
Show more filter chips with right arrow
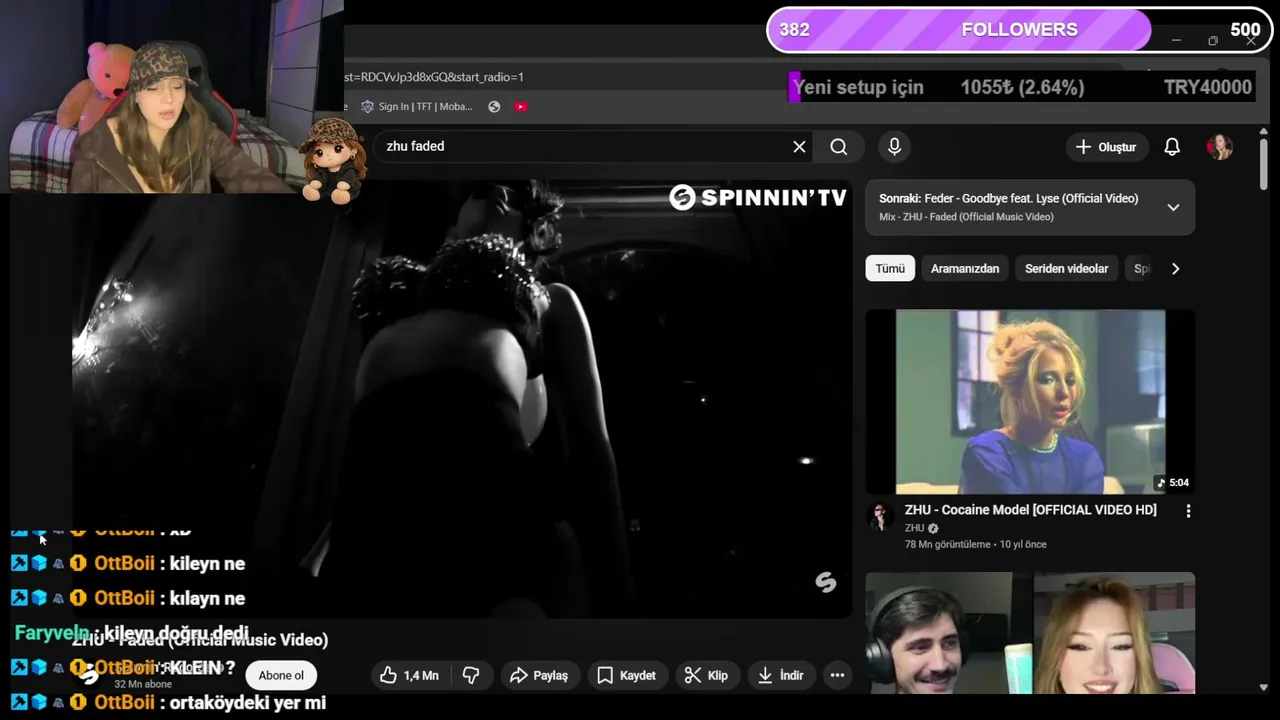(1175, 269)
